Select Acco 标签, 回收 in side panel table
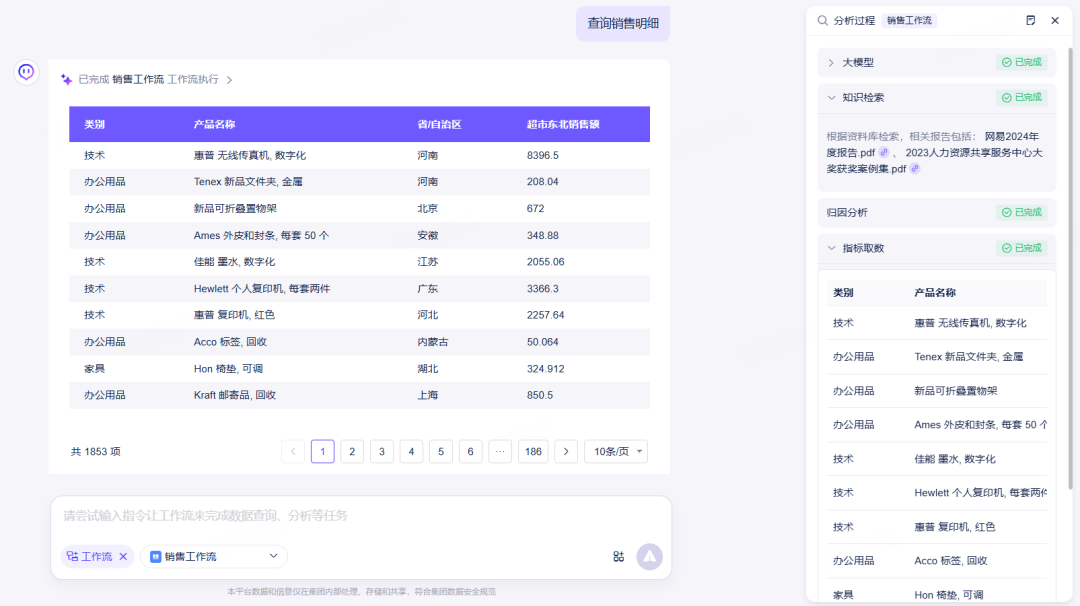1080x606 pixels. tap(951, 561)
